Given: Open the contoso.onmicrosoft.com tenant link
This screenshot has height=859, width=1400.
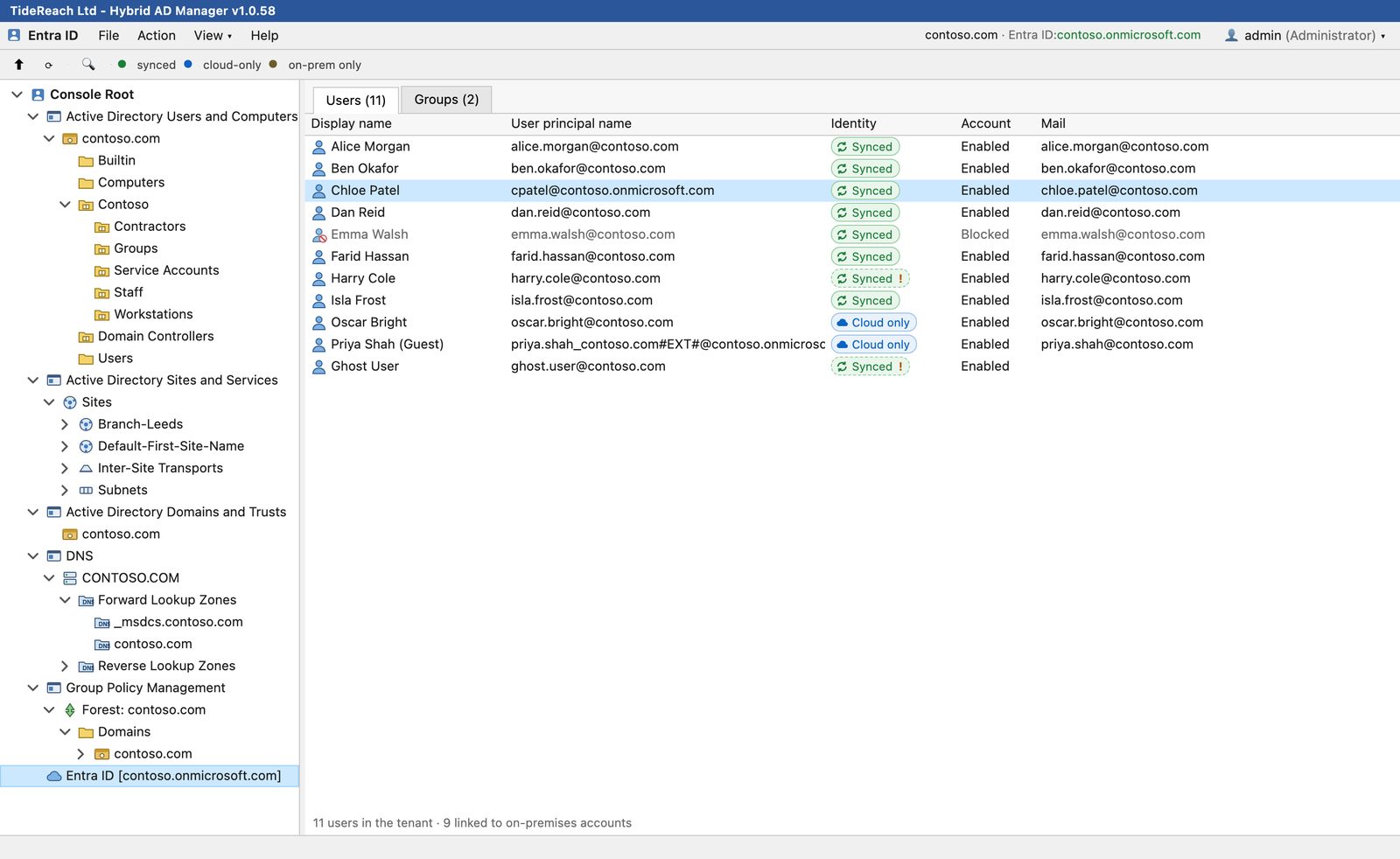Looking at the screenshot, I should click(1128, 35).
